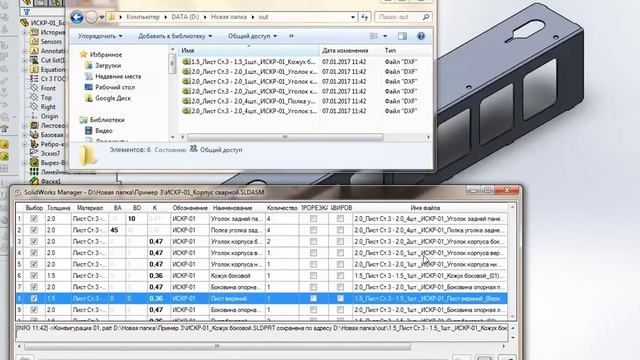
Task: Click the Explorer forward navigation arrow
Action: tap(91, 17)
